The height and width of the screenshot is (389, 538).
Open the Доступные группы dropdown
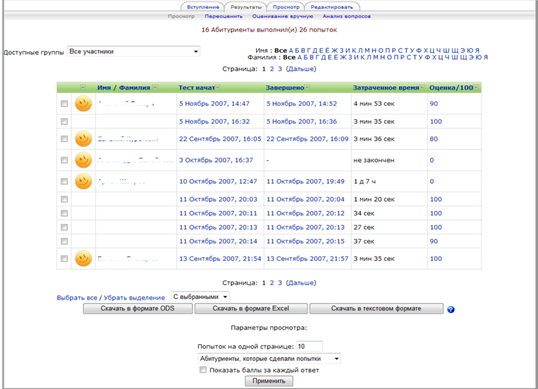pos(133,51)
